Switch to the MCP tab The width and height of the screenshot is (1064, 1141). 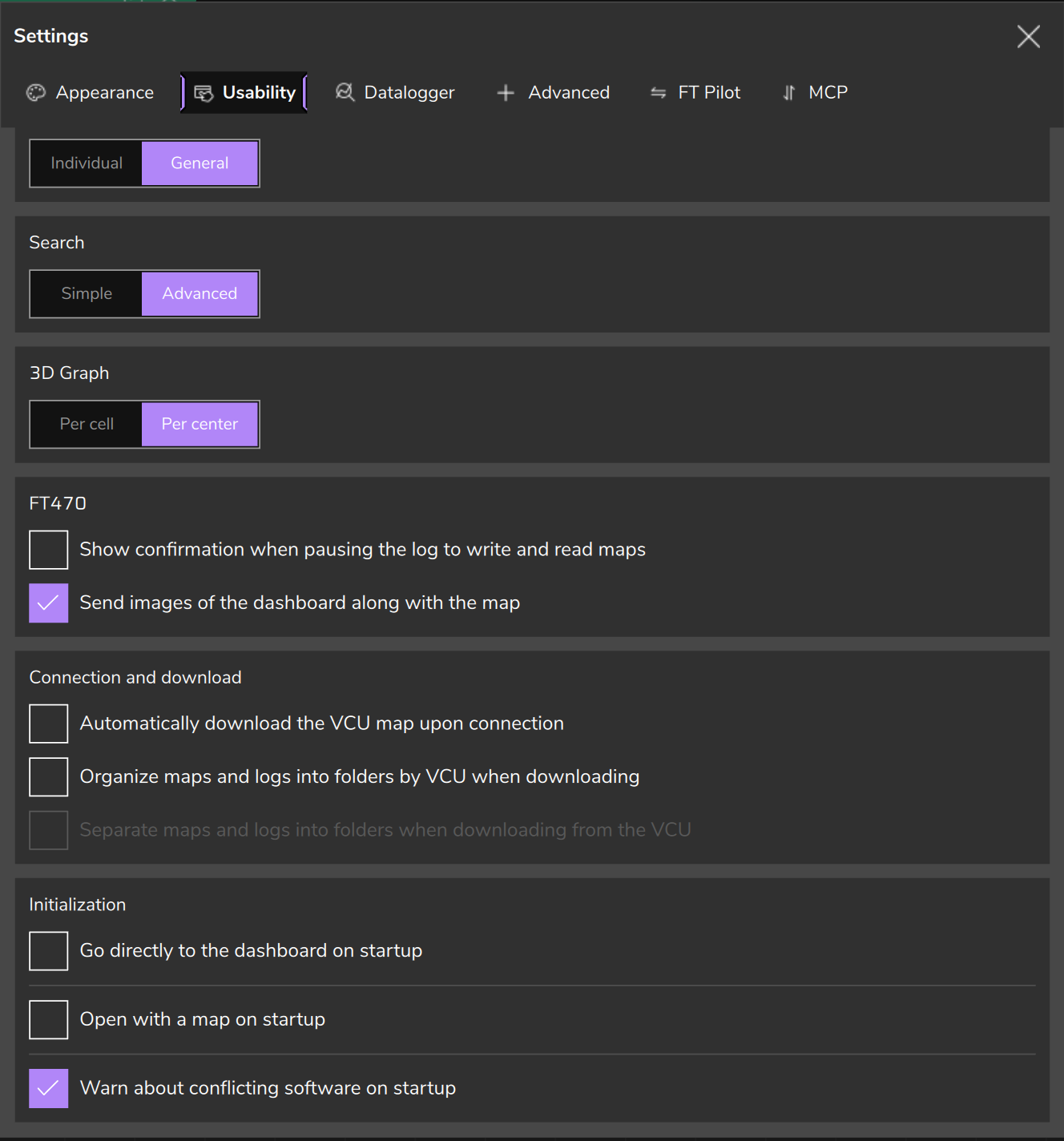pyautogui.click(x=815, y=93)
